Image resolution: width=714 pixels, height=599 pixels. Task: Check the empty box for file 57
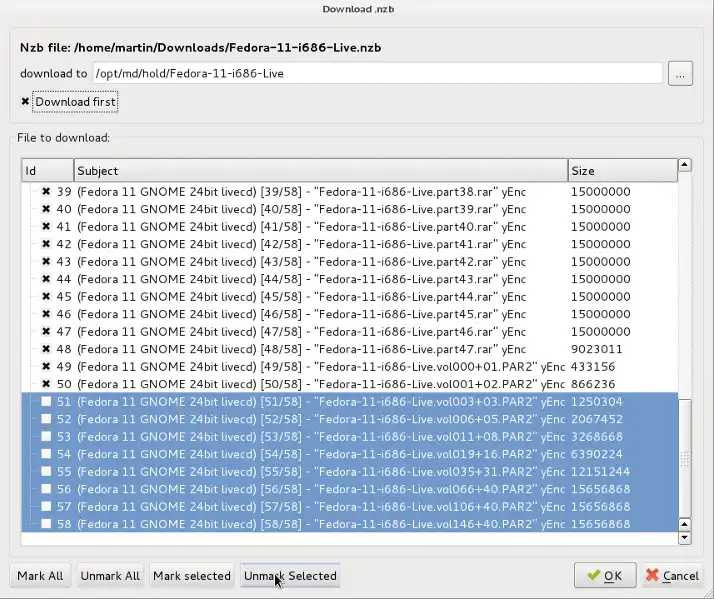click(x=46, y=507)
